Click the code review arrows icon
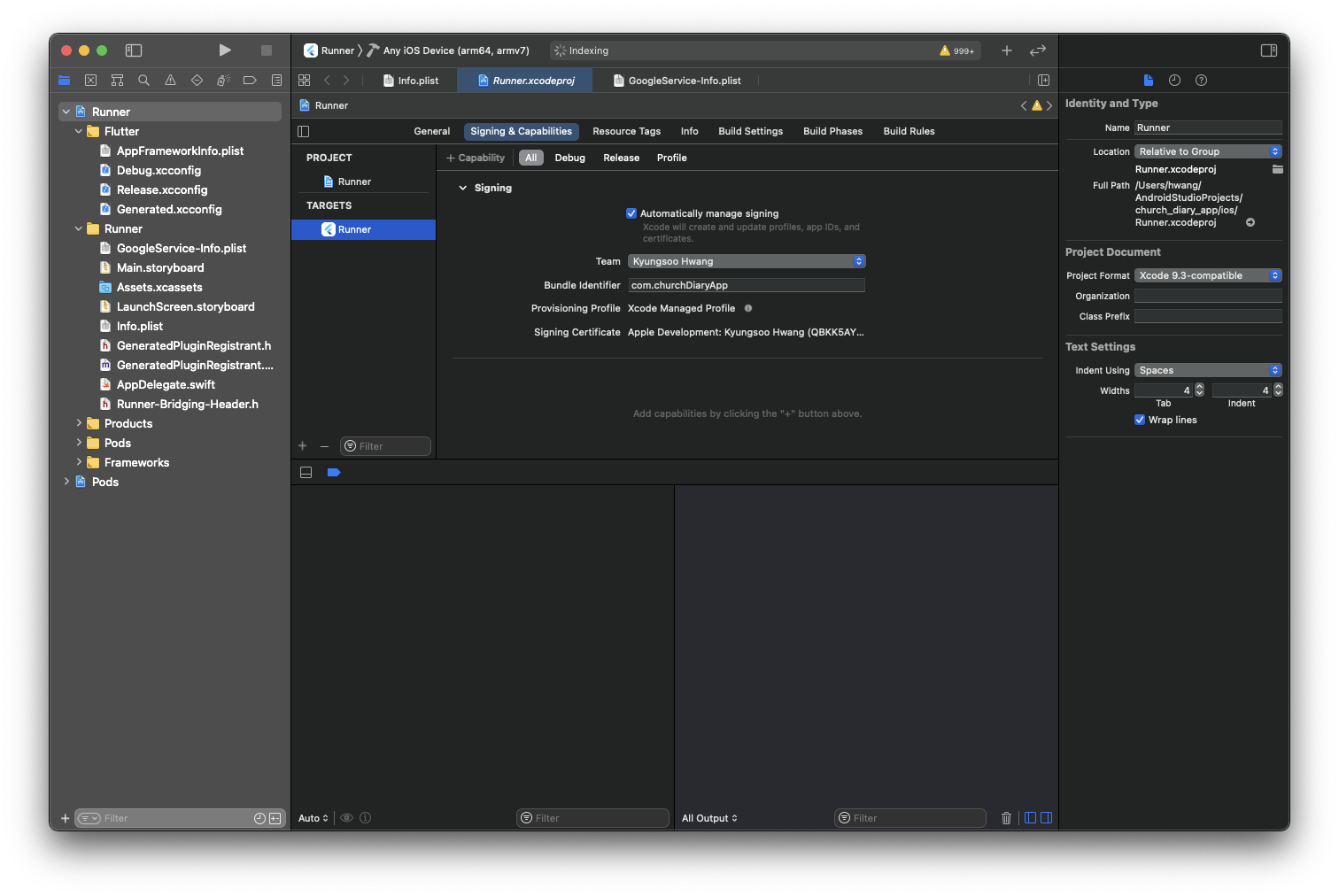This screenshot has width=1339, height=896. coord(1038,50)
